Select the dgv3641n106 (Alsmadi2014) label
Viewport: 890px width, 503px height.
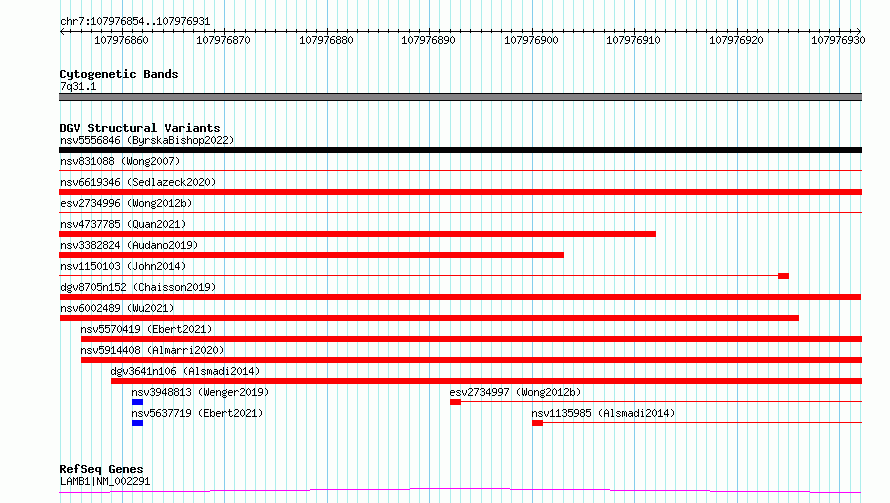(185, 371)
